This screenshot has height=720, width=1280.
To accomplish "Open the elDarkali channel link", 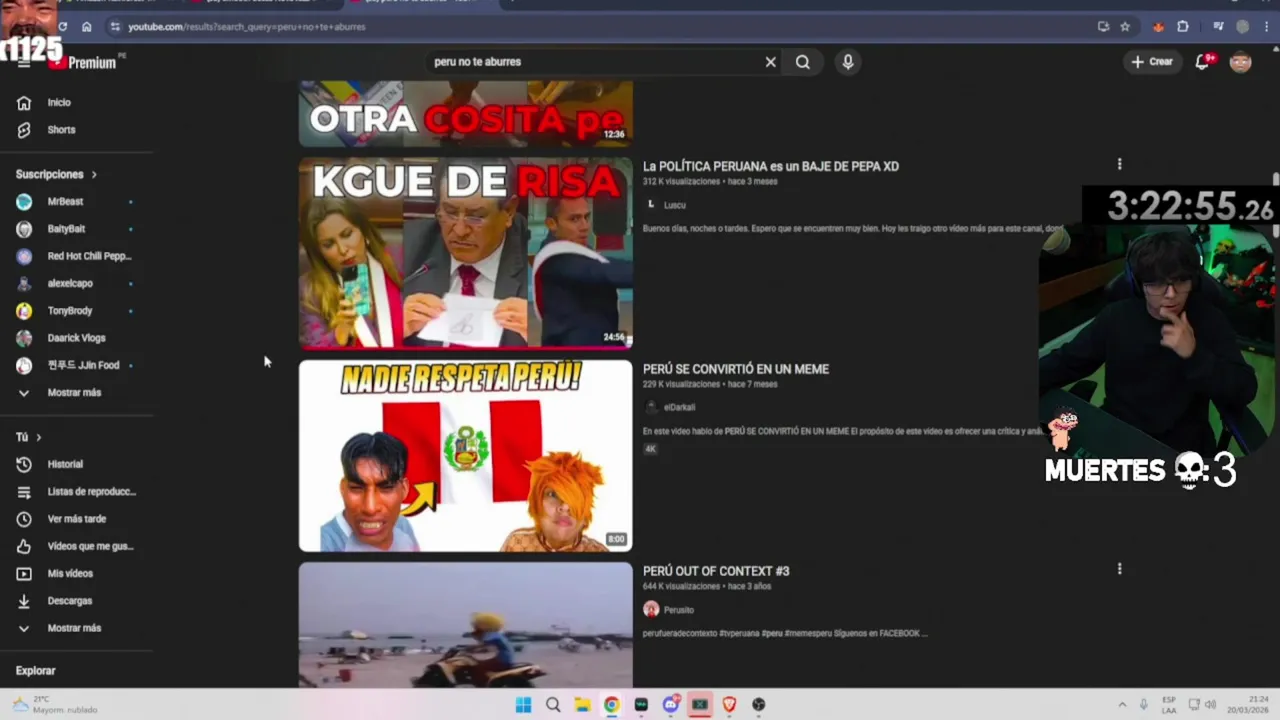I will click(x=679, y=407).
